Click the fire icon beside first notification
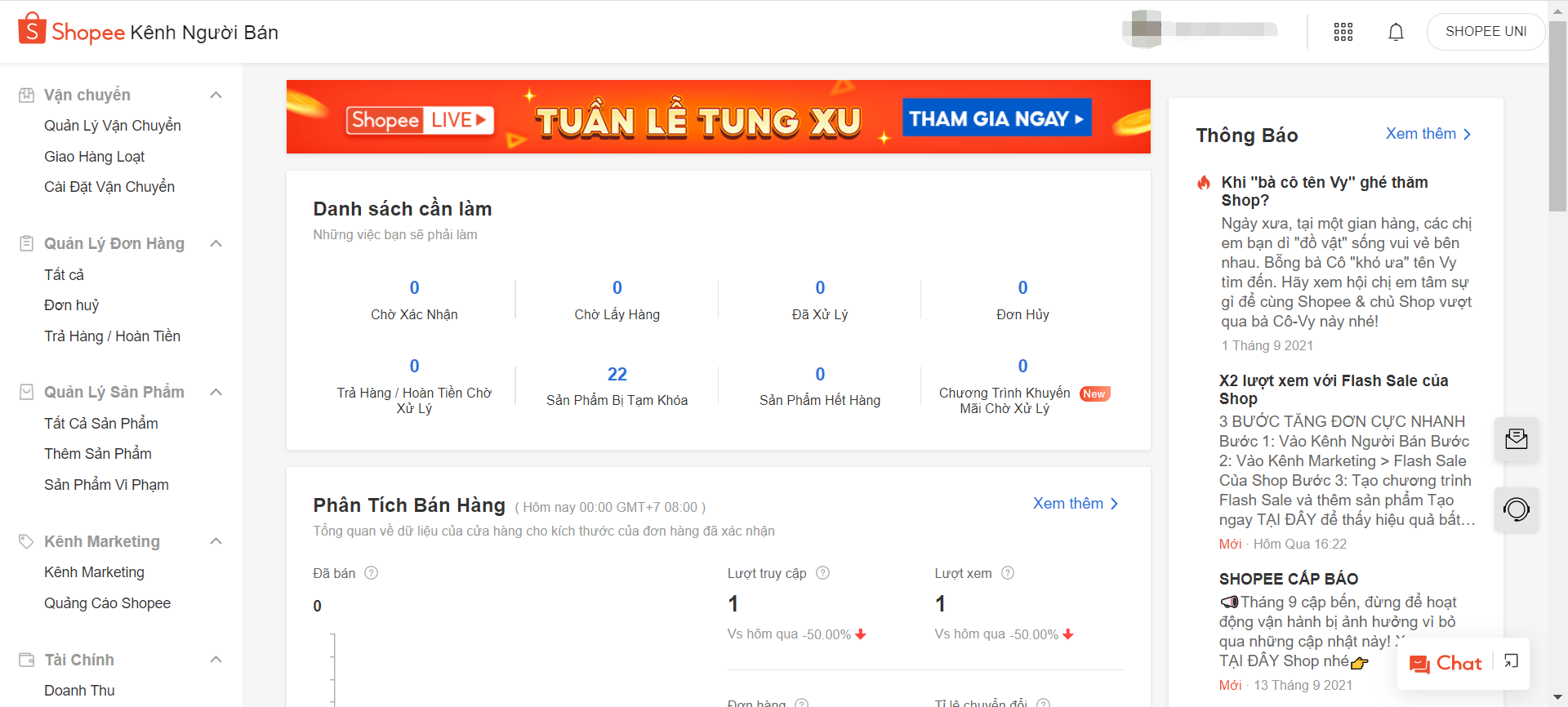The width and height of the screenshot is (1568, 707). 1204,183
